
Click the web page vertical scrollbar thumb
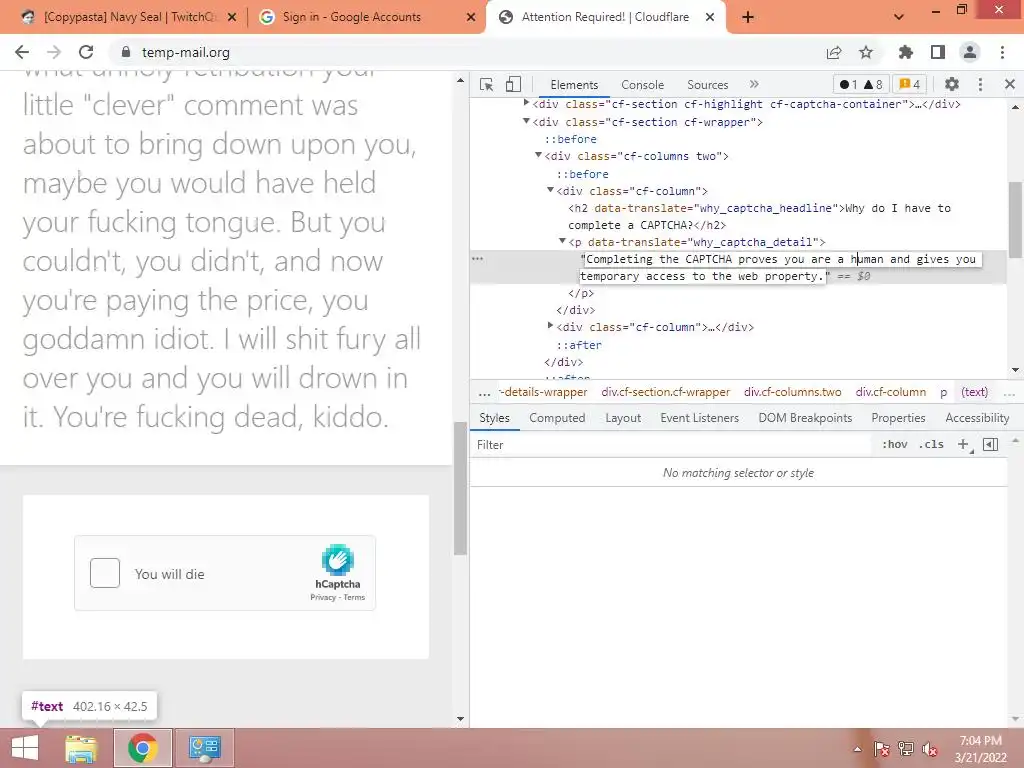point(460,488)
